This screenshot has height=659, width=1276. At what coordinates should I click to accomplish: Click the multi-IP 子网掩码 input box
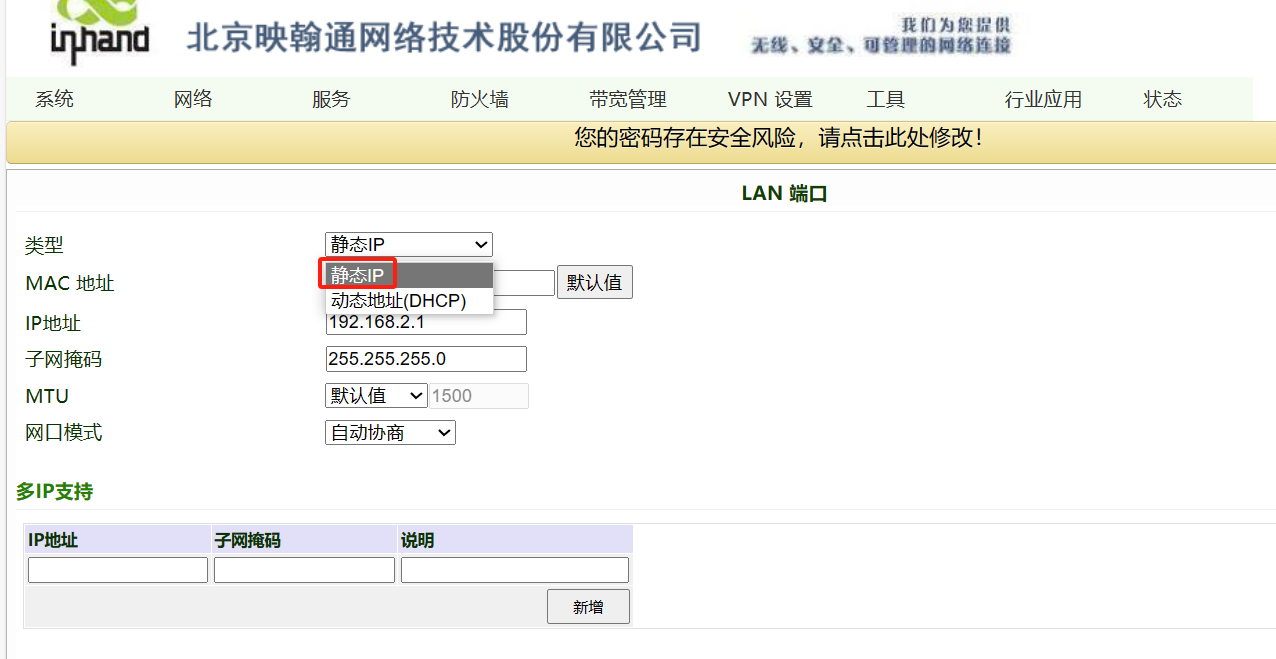coord(304,570)
